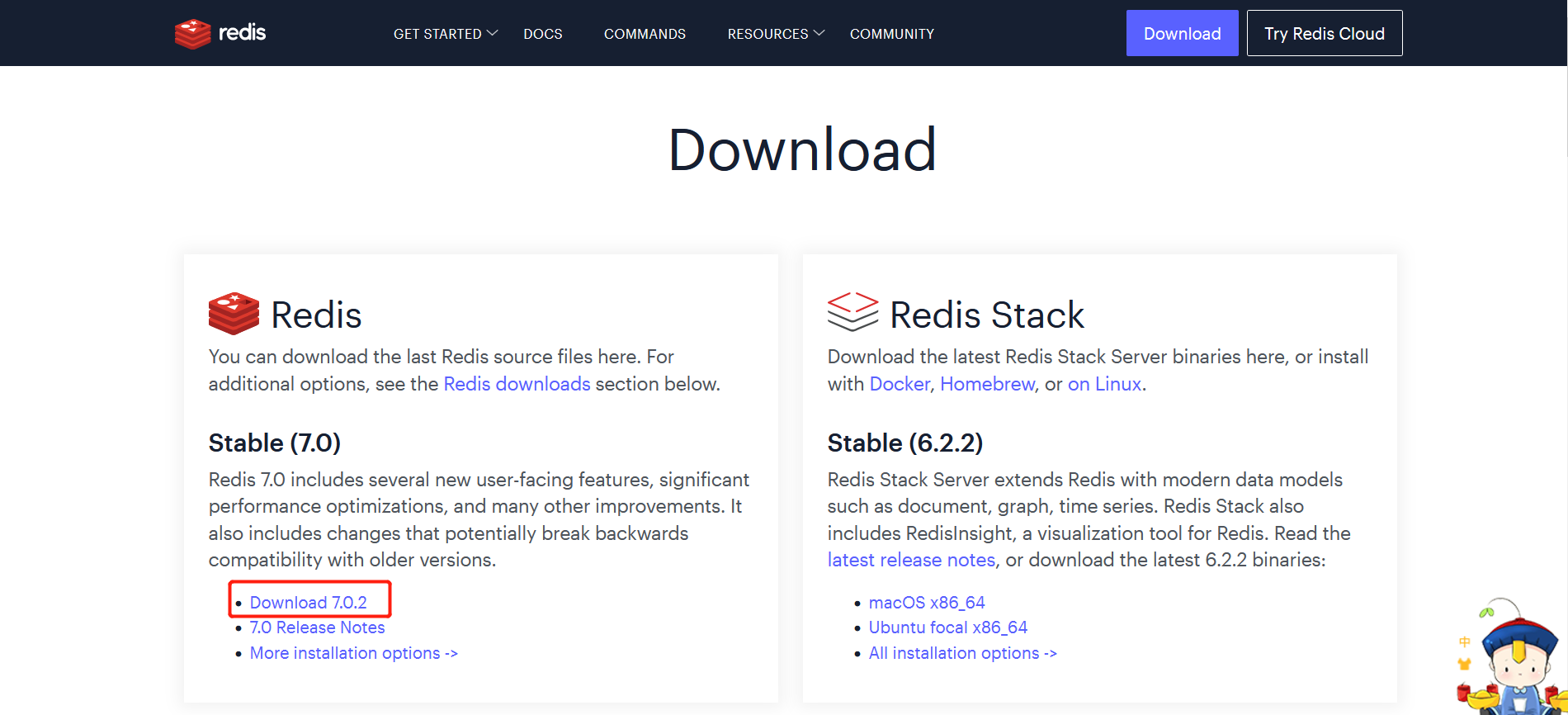The image size is (1568, 715).
Task: Open the 7.0 Release Notes link
Action: 317,627
